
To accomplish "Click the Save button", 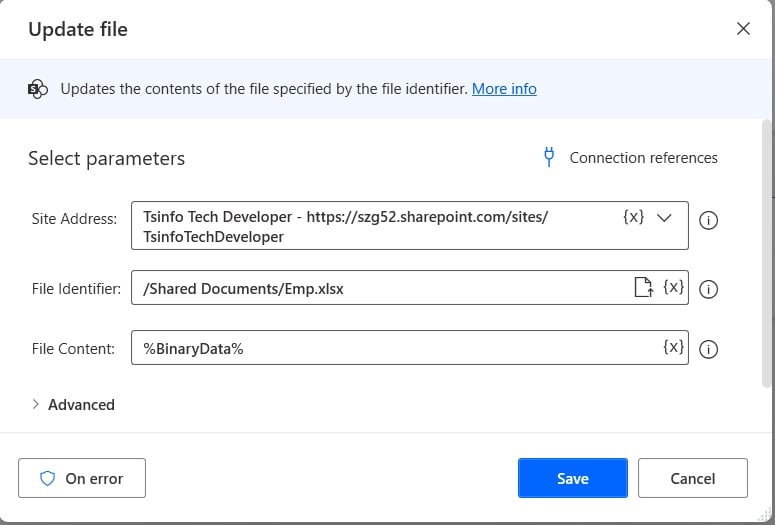I will (573, 478).
